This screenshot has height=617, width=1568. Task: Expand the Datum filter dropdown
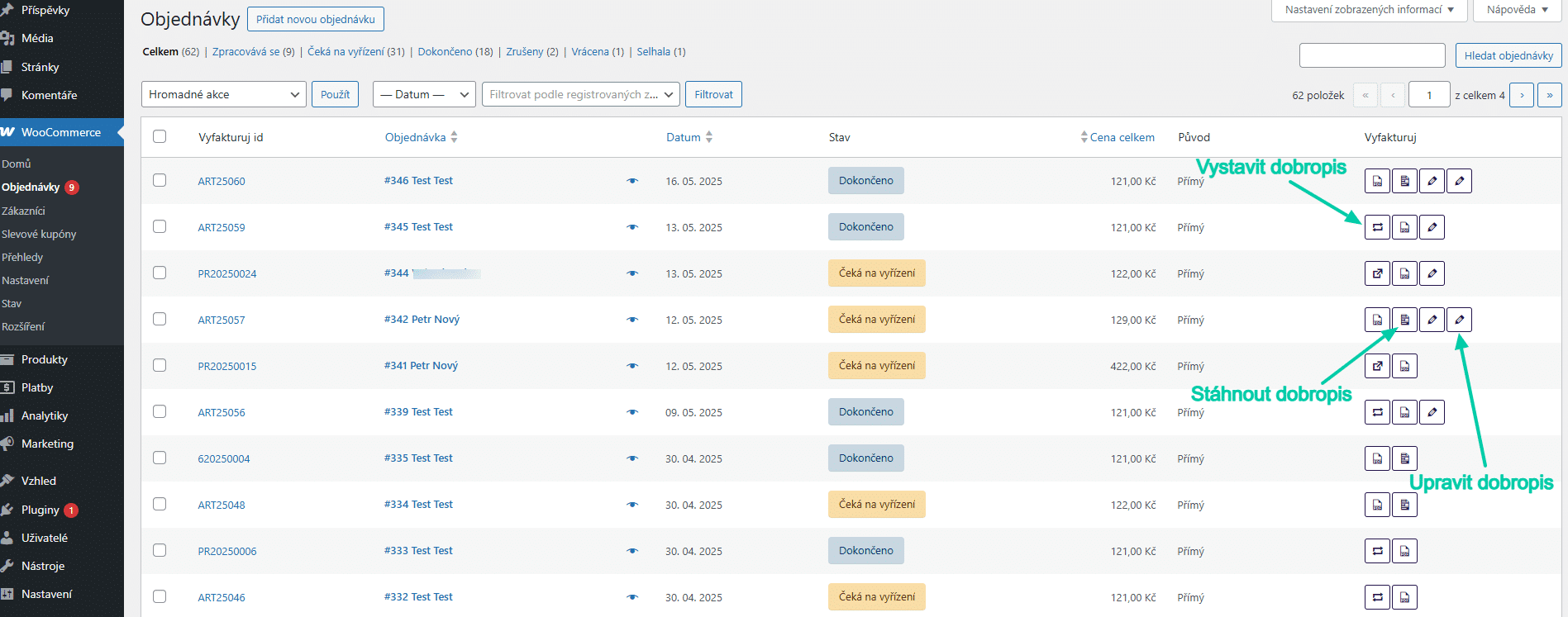pyautogui.click(x=424, y=94)
